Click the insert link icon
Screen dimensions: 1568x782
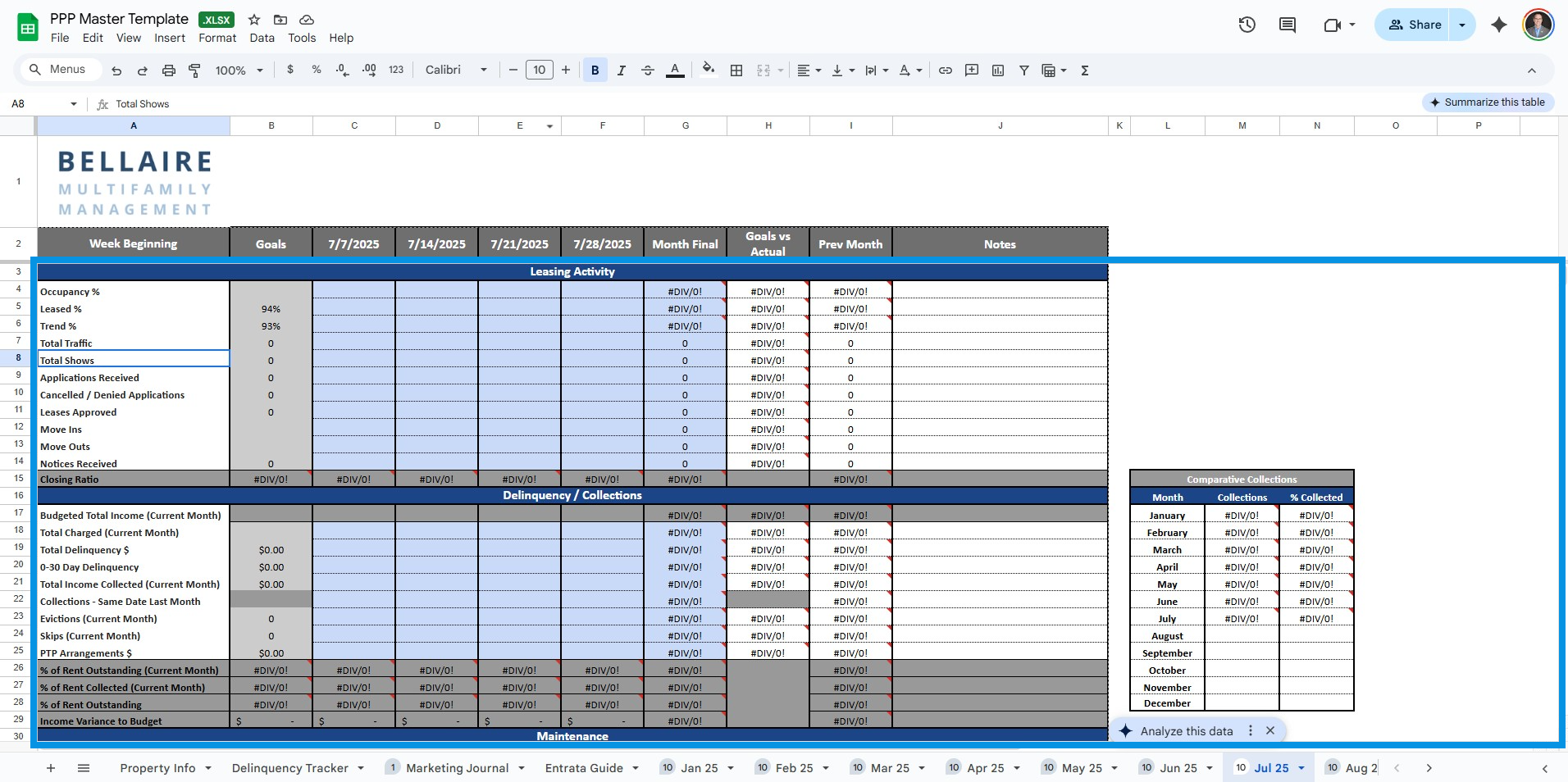945,70
